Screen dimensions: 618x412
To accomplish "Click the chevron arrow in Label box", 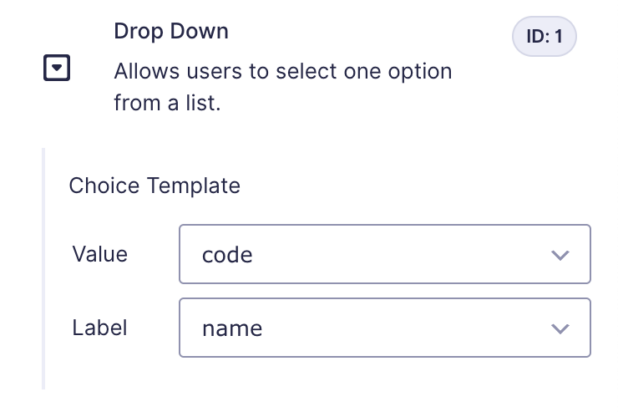I will click(560, 329).
